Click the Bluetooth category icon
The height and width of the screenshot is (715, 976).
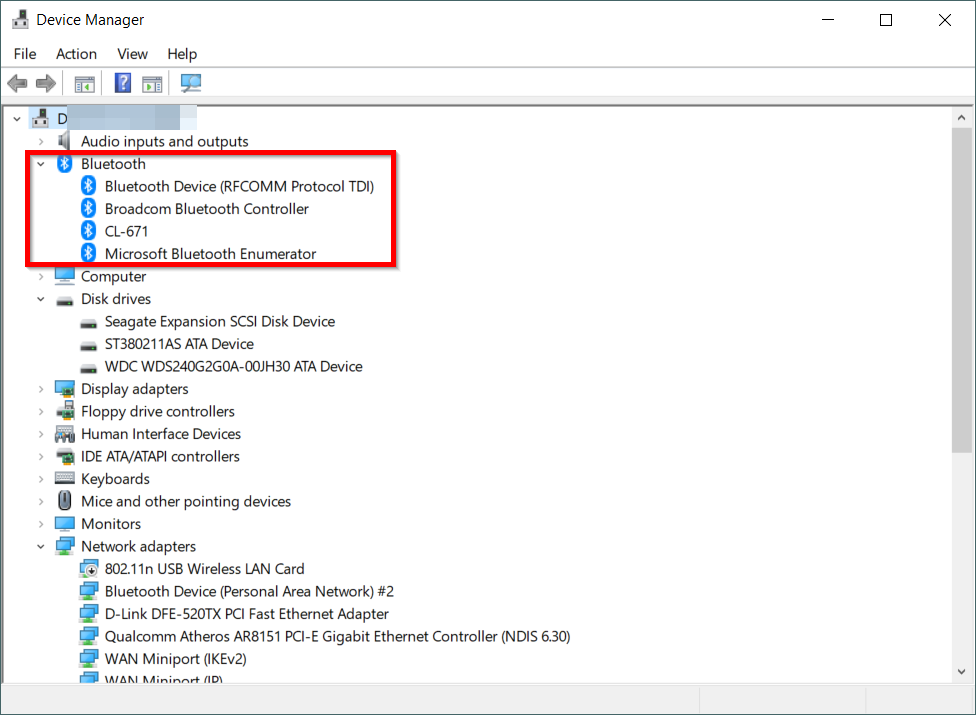pos(64,164)
